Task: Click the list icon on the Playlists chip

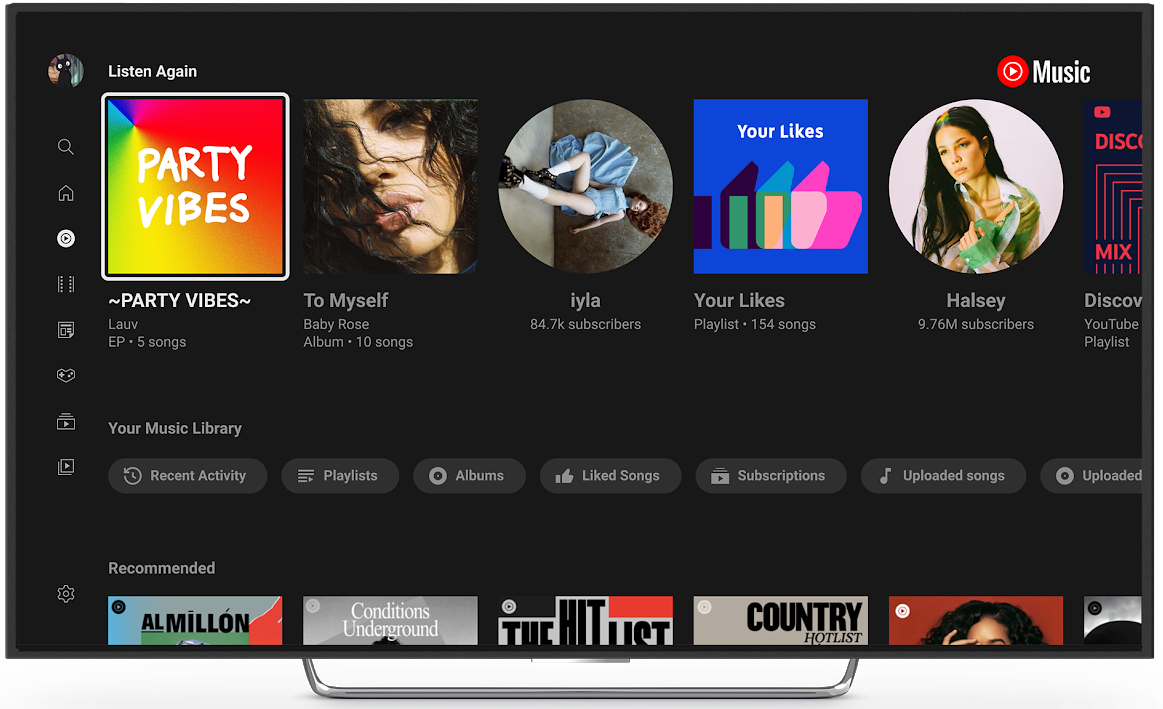Action: click(306, 476)
